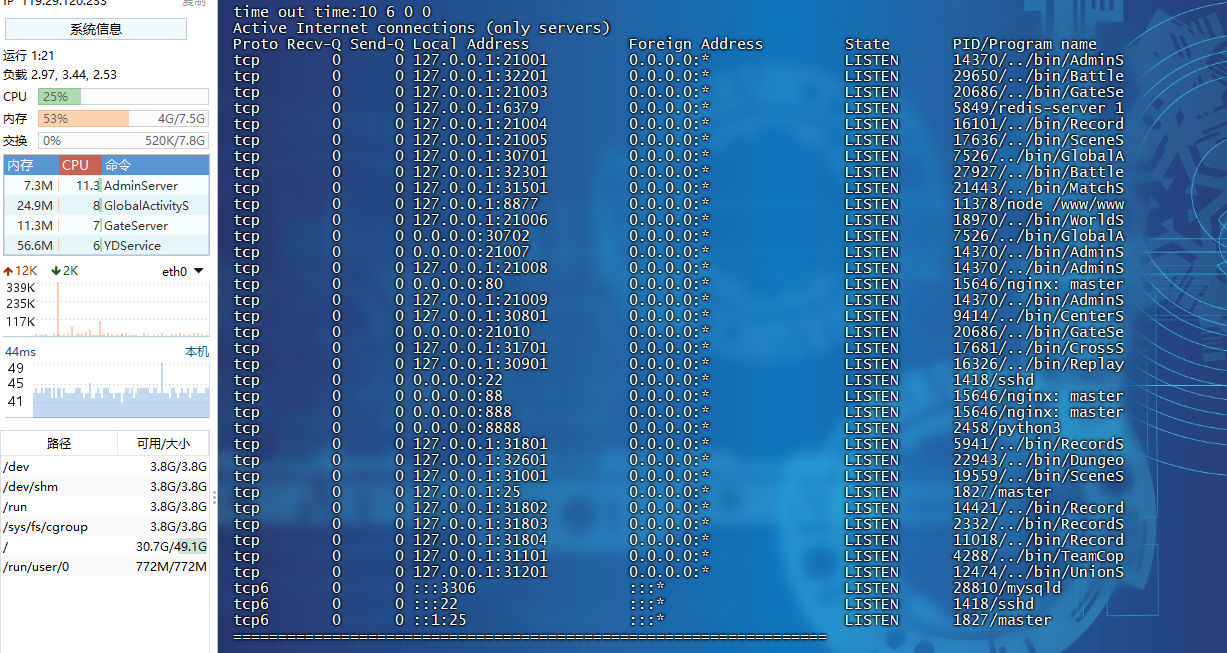Click the CPU usage bar showing 25%

click(123, 97)
